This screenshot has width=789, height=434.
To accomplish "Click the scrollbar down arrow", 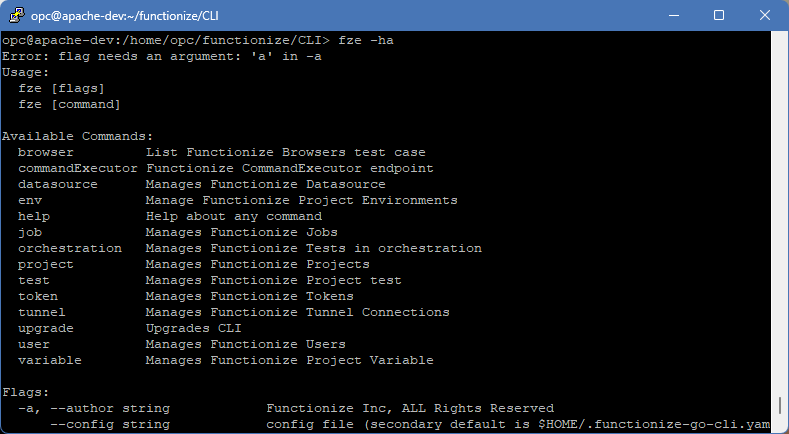I will (x=778, y=425).
